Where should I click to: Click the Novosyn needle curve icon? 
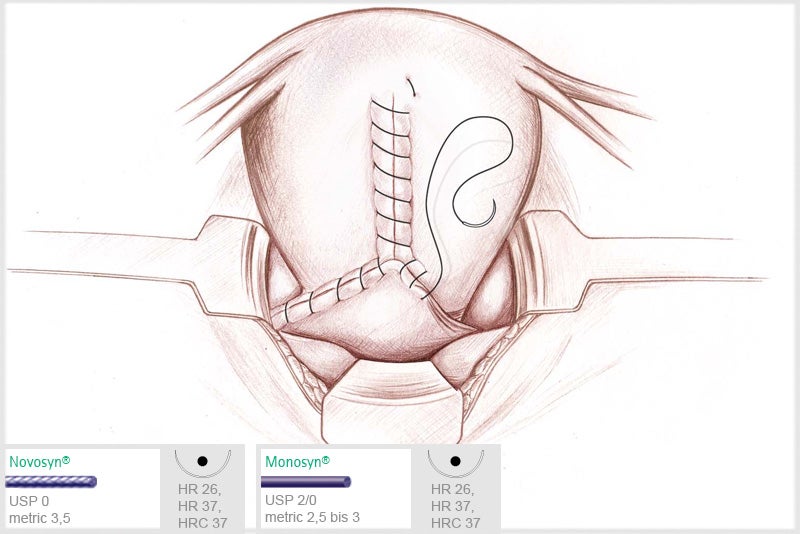point(203,462)
